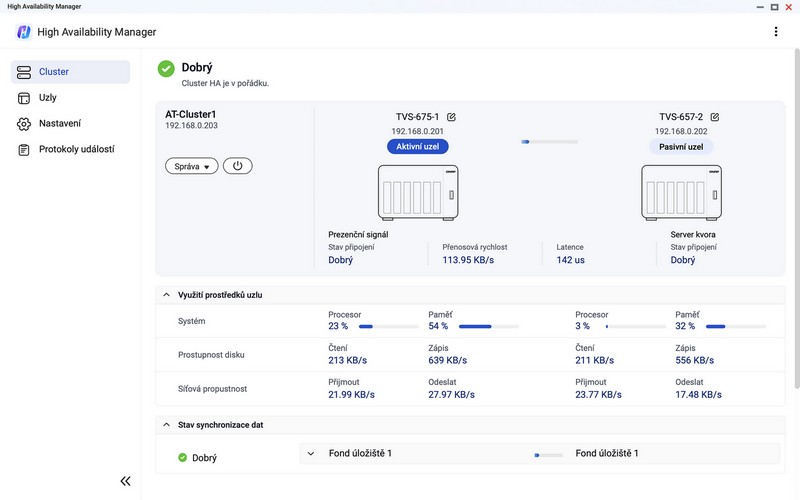Click Server kvora Dobrý status
800x500 pixels.
[683, 260]
